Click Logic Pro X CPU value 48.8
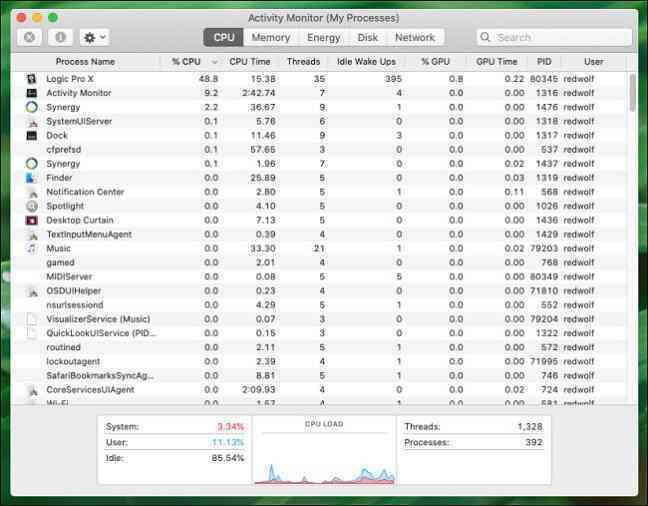 tap(208, 79)
